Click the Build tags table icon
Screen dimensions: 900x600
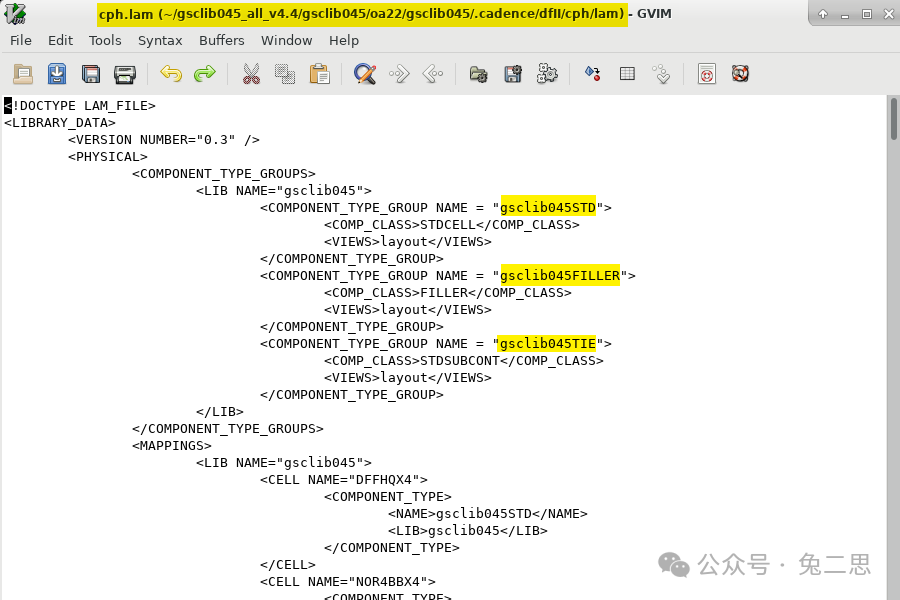[x=627, y=74]
